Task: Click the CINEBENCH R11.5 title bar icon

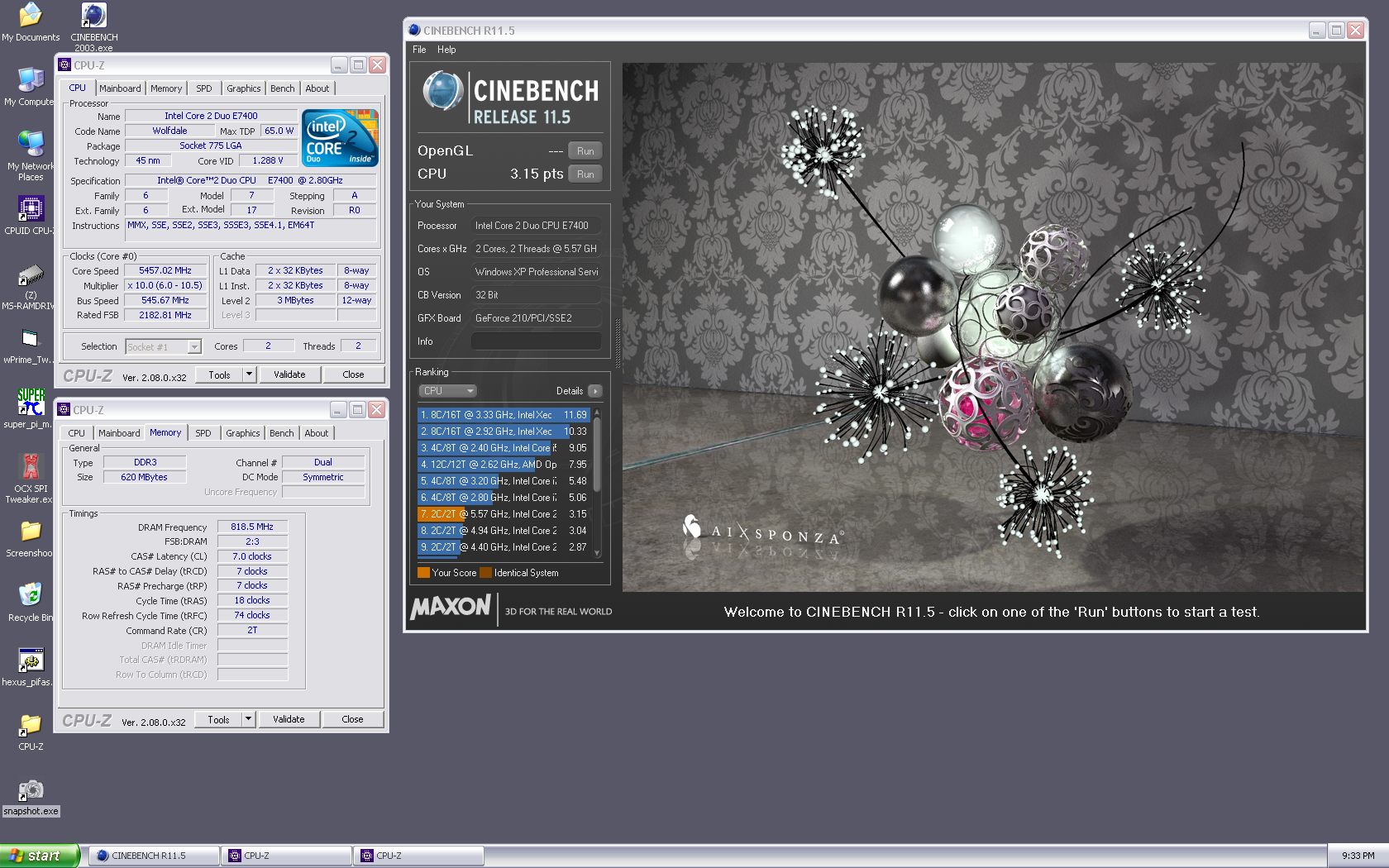Action: [x=415, y=31]
